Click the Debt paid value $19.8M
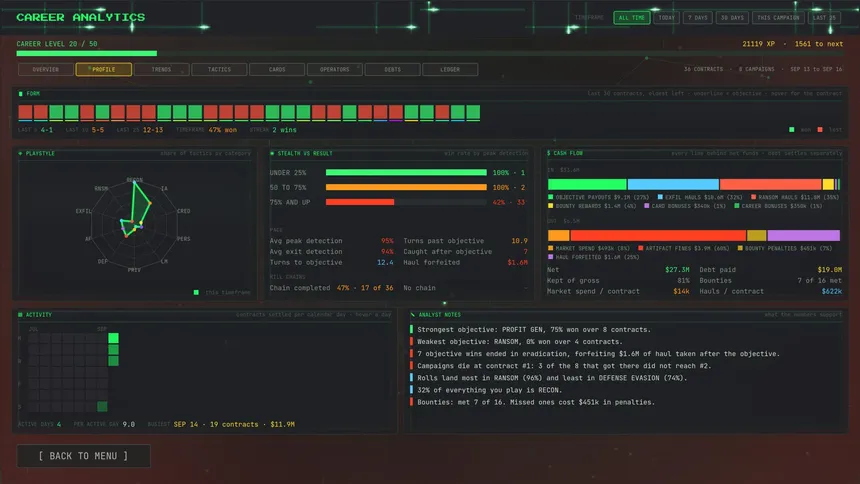Image resolution: width=860 pixels, height=484 pixels. (x=830, y=270)
